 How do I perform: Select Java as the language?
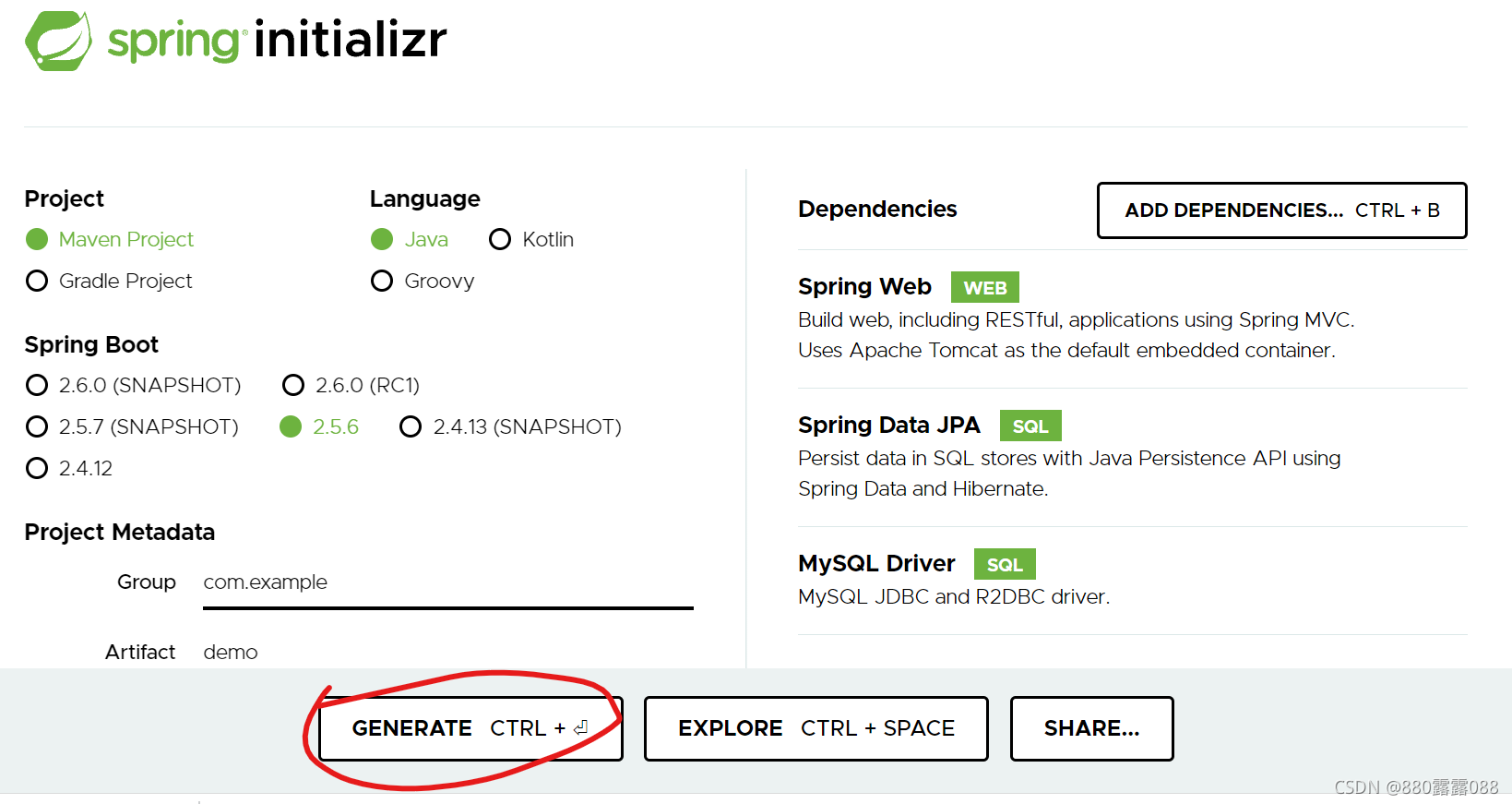click(382, 239)
